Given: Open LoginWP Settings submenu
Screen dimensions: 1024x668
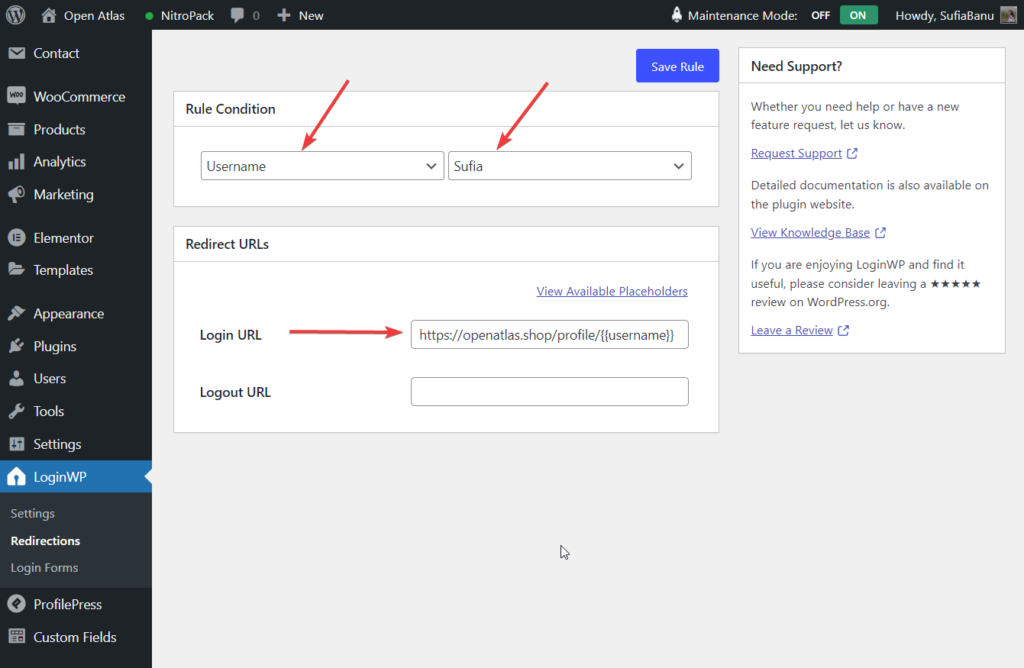Looking at the screenshot, I should coord(33,513).
